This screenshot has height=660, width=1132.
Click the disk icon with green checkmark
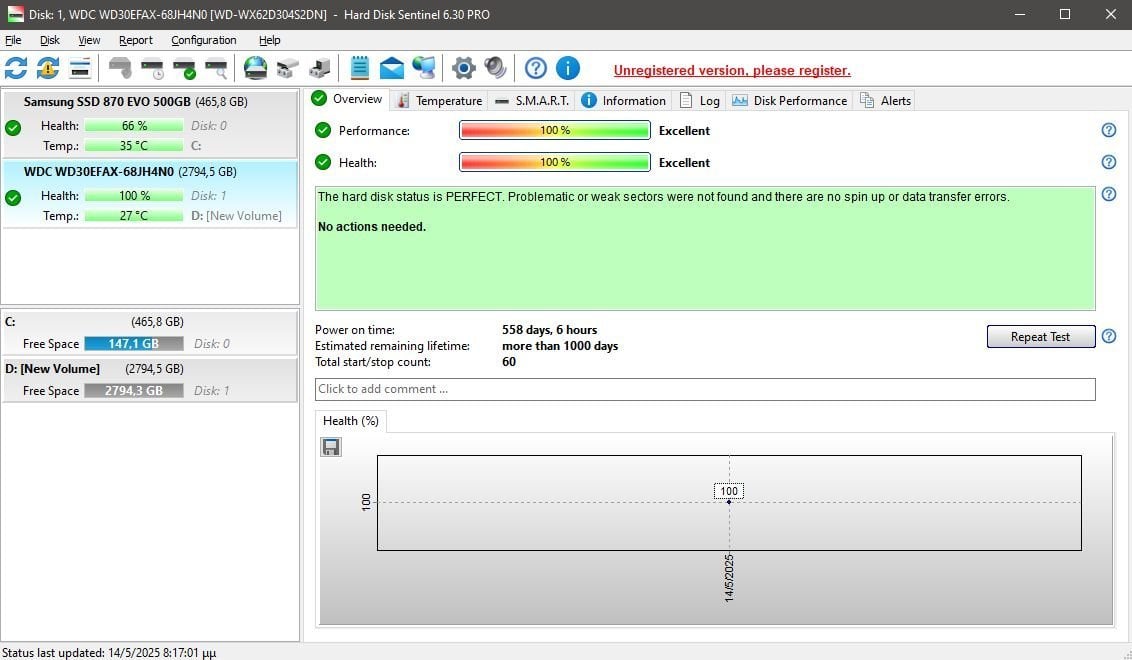pyautogui.click(x=184, y=68)
